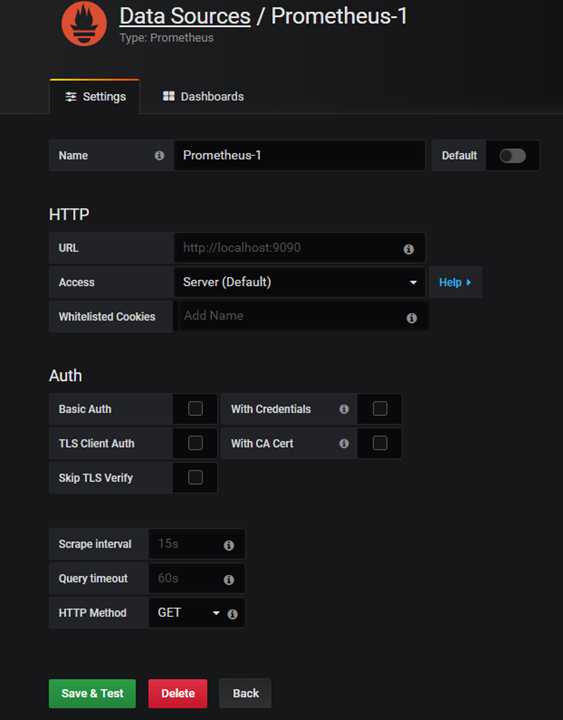Click the Auth section heading

[x=65, y=376]
